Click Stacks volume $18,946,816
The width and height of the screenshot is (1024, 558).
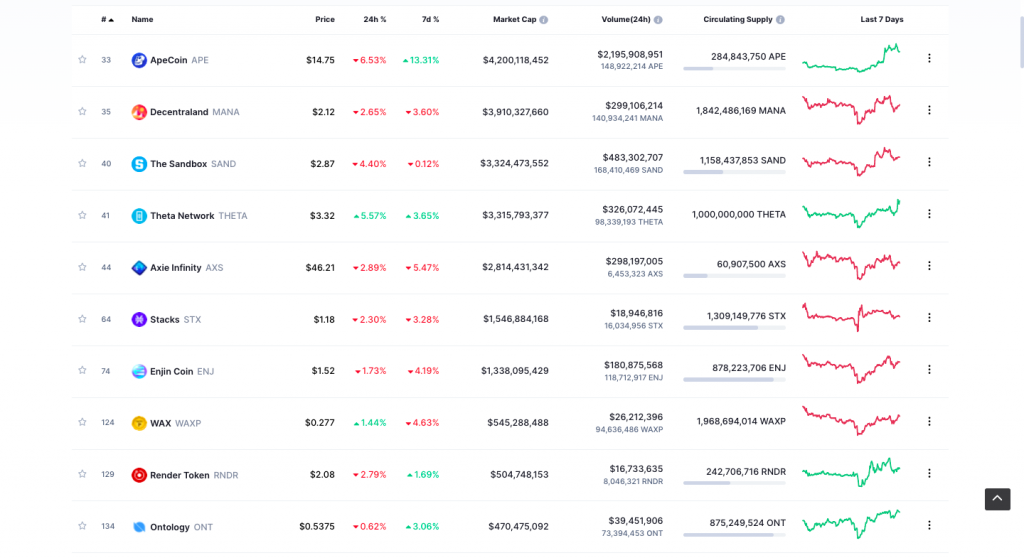(636, 313)
